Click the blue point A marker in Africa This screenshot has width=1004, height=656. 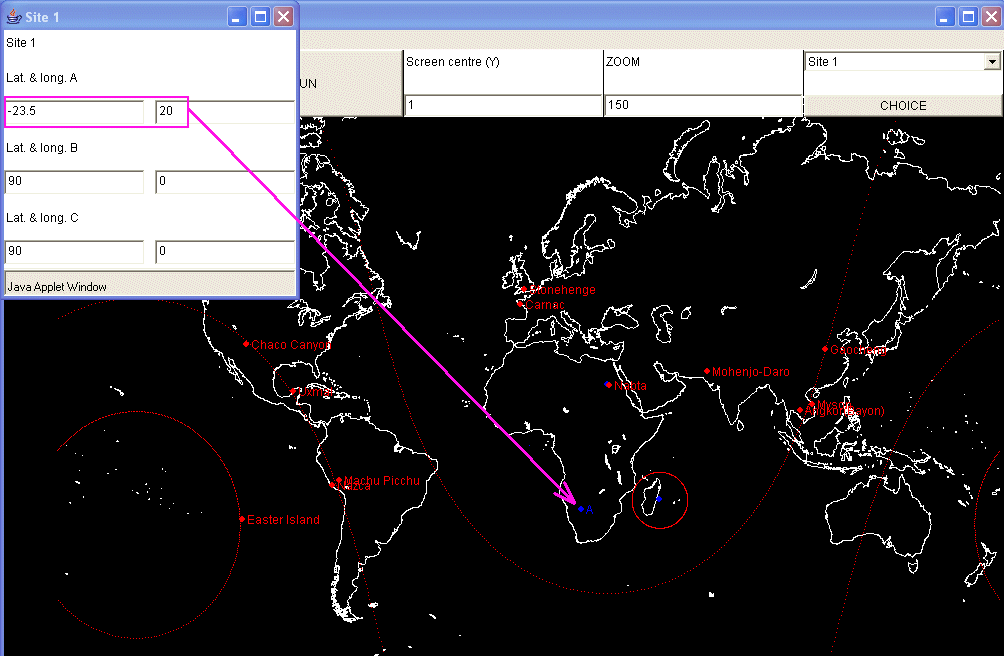pyautogui.click(x=581, y=509)
